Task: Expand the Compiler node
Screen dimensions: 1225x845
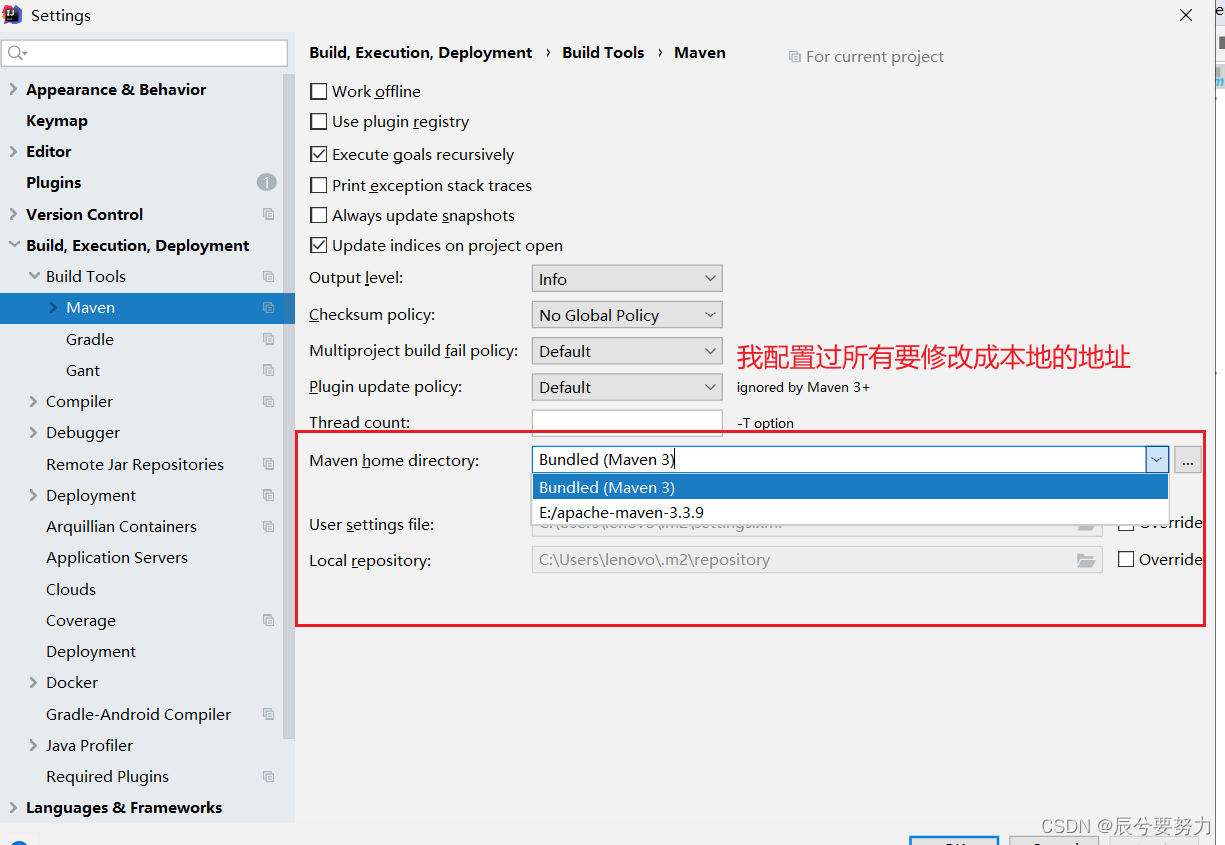Action: tap(33, 401)
